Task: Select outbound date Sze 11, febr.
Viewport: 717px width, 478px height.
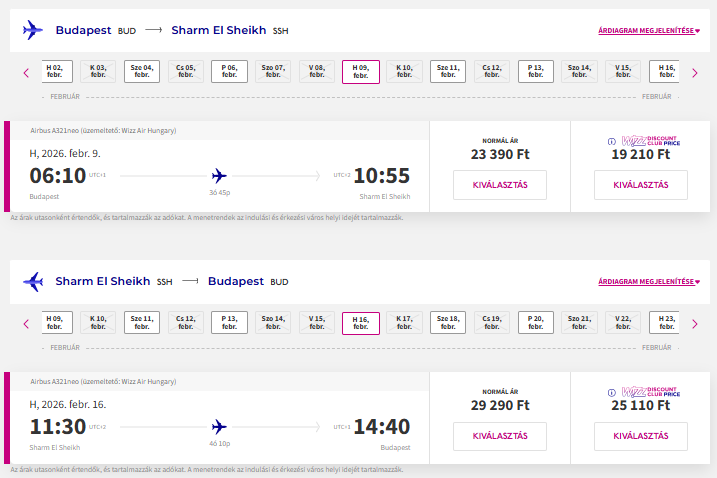Action: (x=448, y=71)
